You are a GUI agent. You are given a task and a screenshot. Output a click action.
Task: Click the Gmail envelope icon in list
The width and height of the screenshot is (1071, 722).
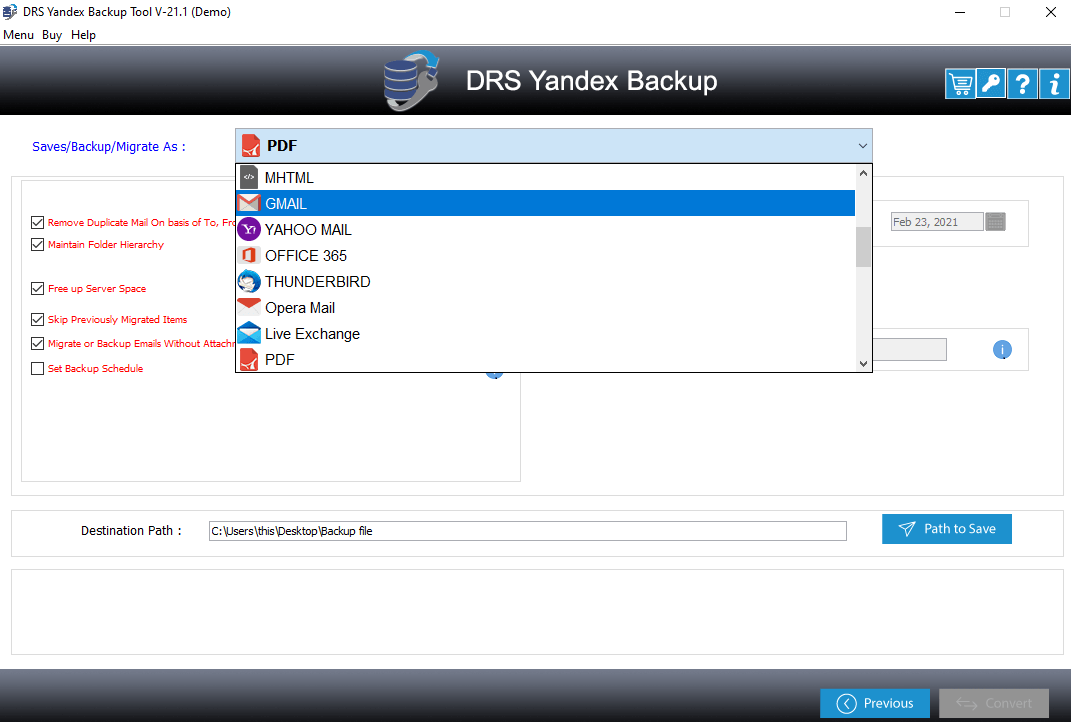(249, 204)
